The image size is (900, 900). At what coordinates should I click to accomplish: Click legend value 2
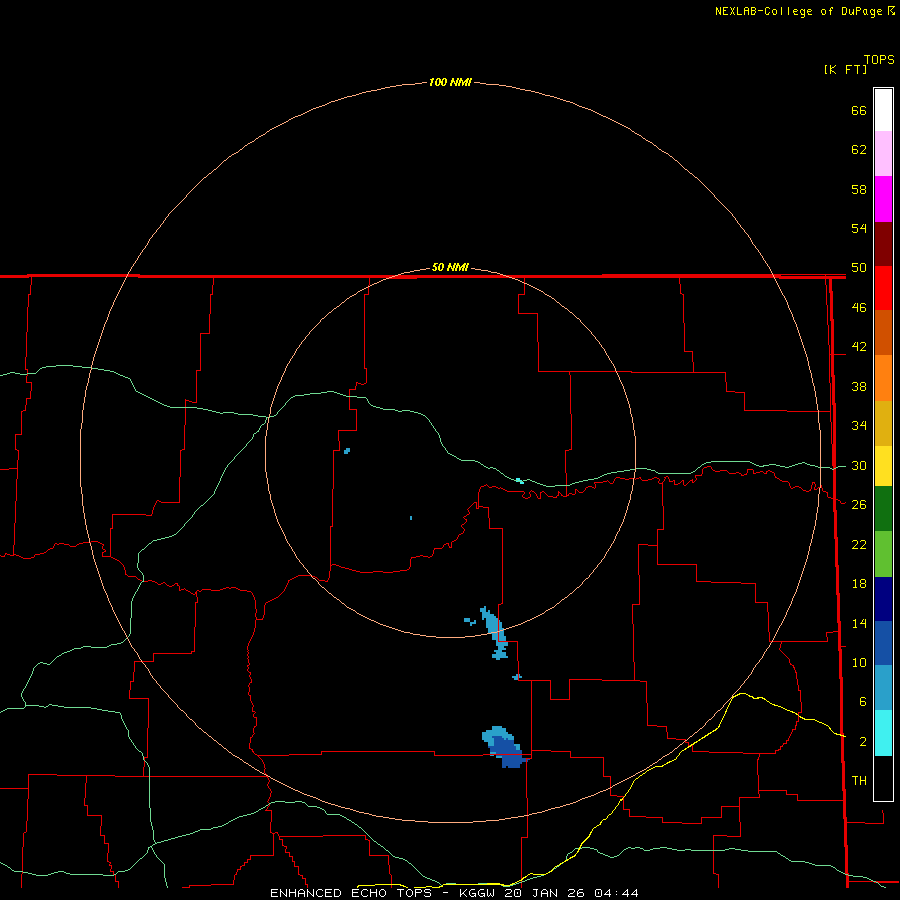point(862,742)
